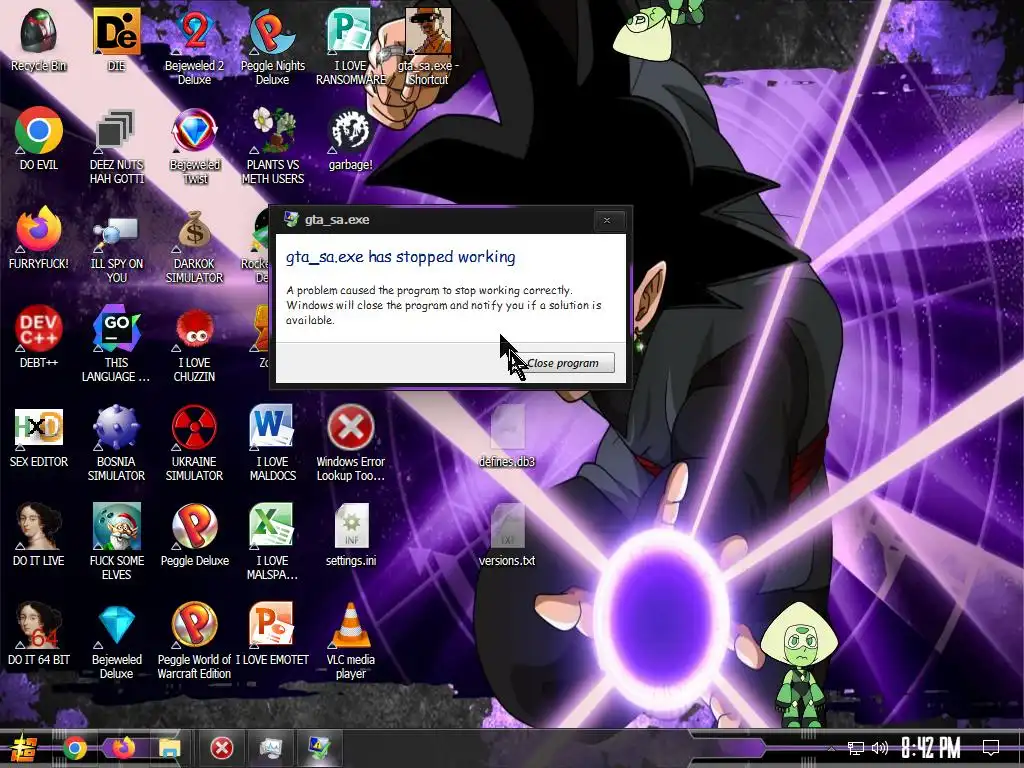Viewport: 1024px width, 768px height.
Task: Select the DO IT LIVE portrait icon
Action: [39, 526]
